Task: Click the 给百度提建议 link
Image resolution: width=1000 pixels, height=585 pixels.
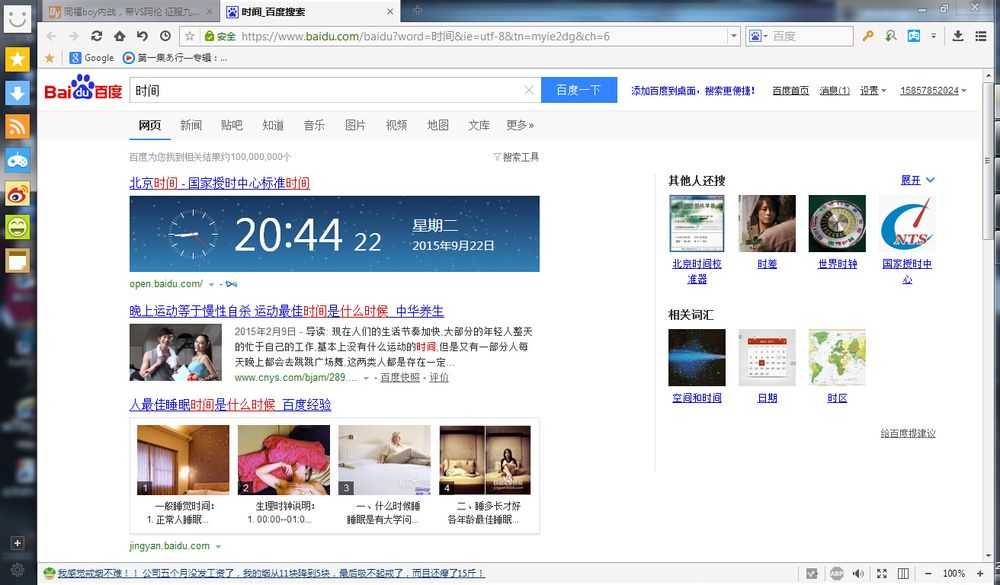Action: 908,433
